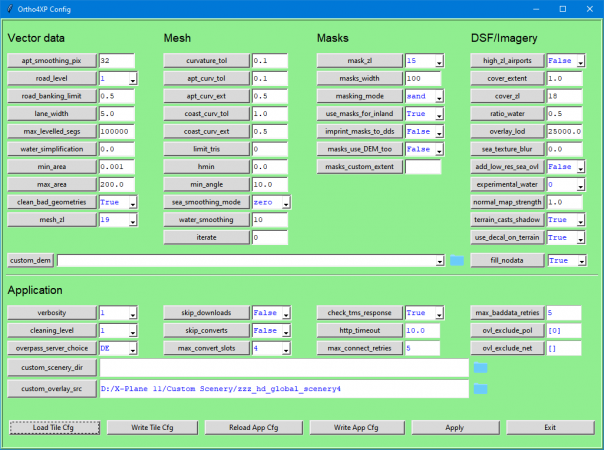Focus overlay_lod field showing 25000.0
Image resolution: width=604 pixels, height=450 pixels.
coord(565,132)
